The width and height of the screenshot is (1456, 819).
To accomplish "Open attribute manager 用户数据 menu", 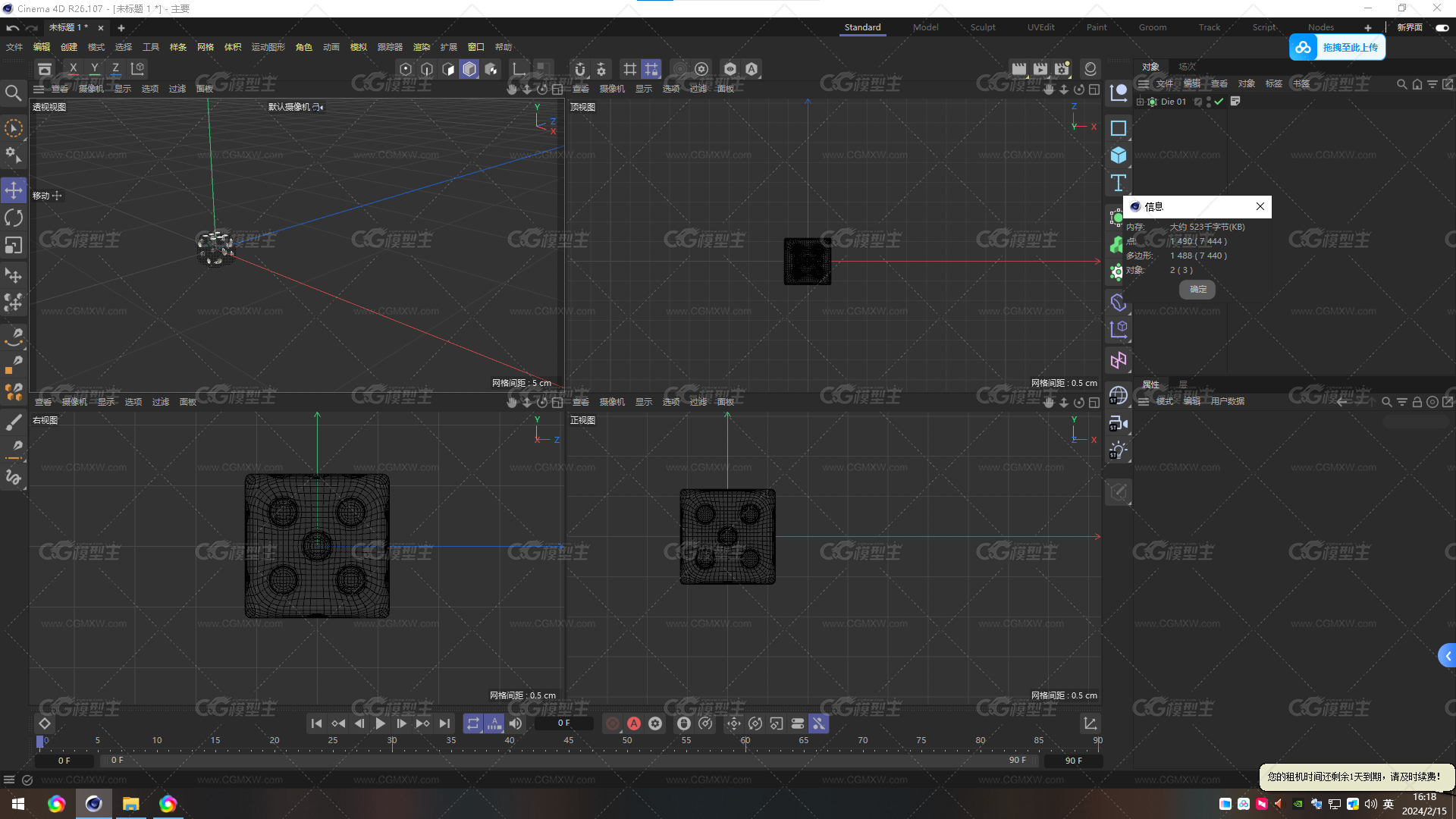I will (x=1227, y=401).
